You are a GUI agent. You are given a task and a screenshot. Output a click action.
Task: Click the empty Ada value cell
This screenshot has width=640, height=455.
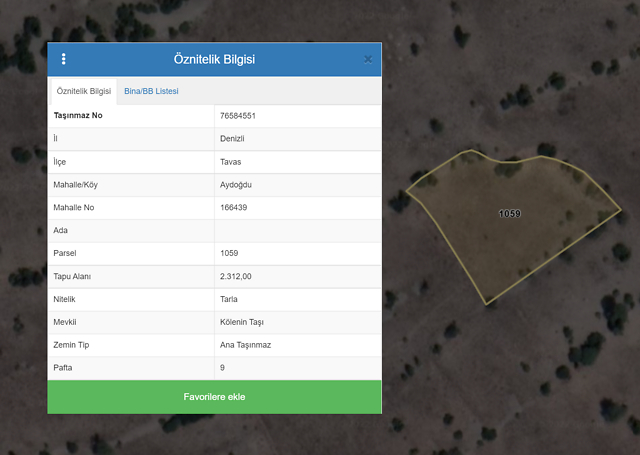297,231
